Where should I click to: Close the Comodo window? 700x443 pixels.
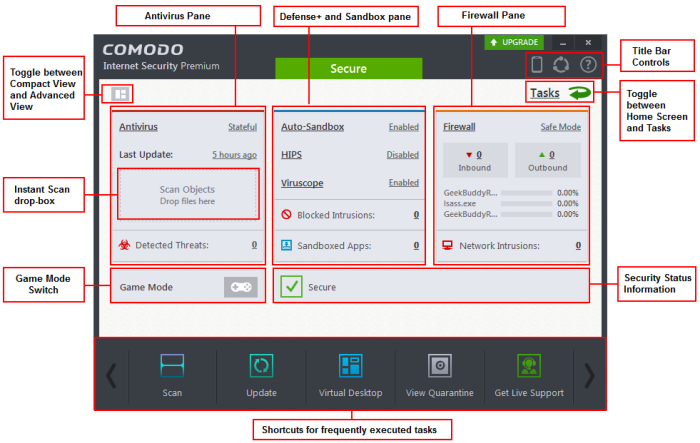click(x=588, y=42)
